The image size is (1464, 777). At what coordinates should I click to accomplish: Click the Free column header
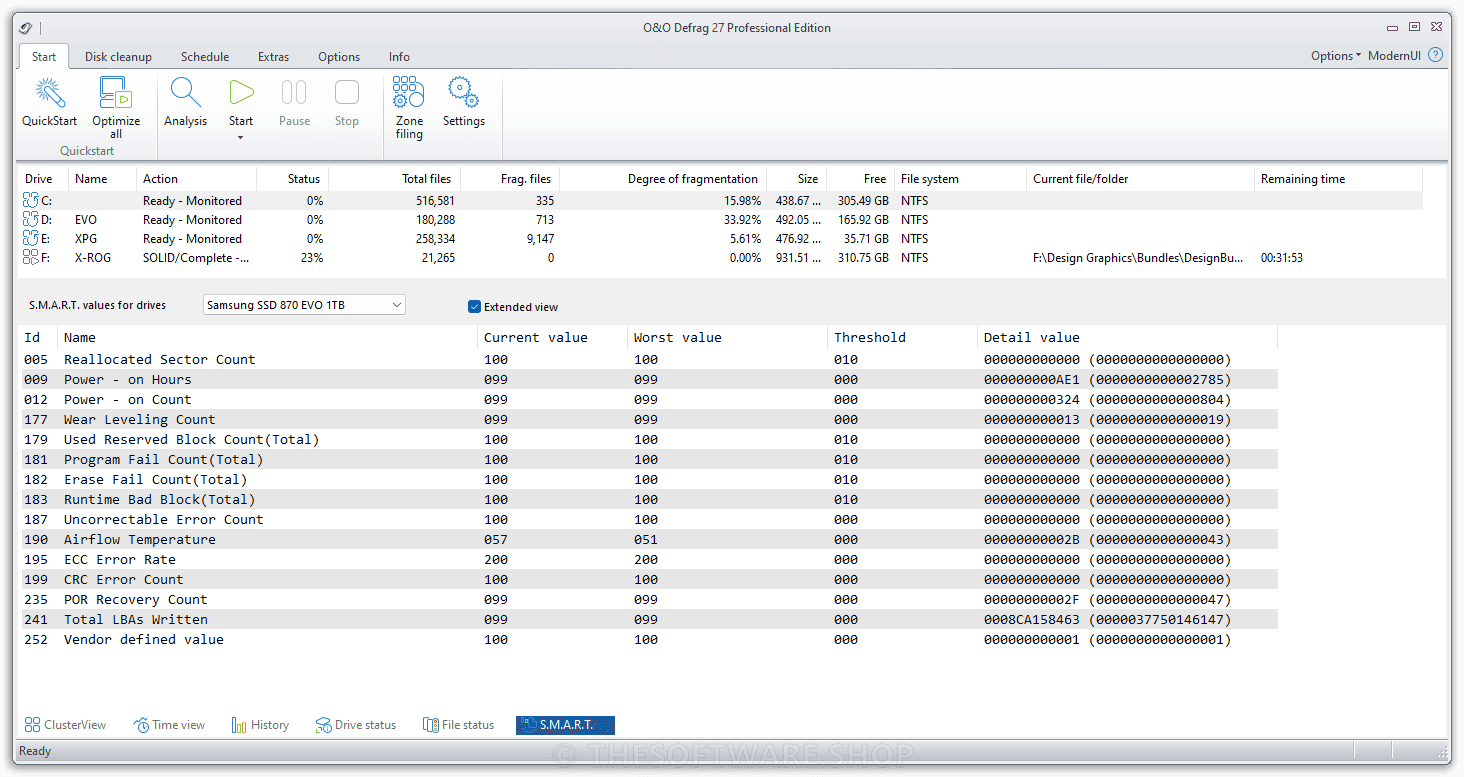click(x=859, y=179)
